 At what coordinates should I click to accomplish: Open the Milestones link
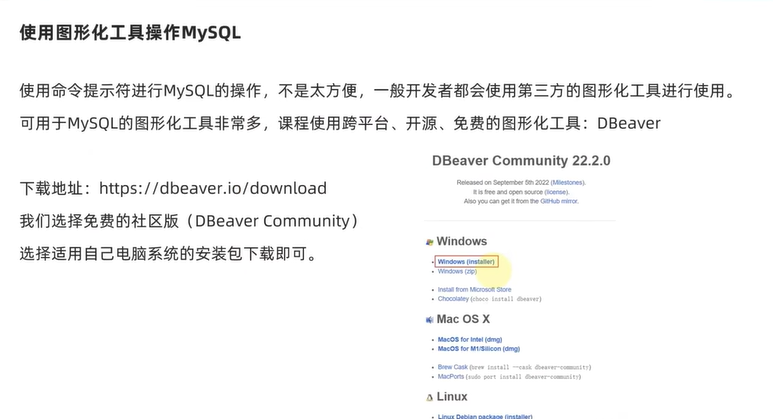click(x=567, y=182)
